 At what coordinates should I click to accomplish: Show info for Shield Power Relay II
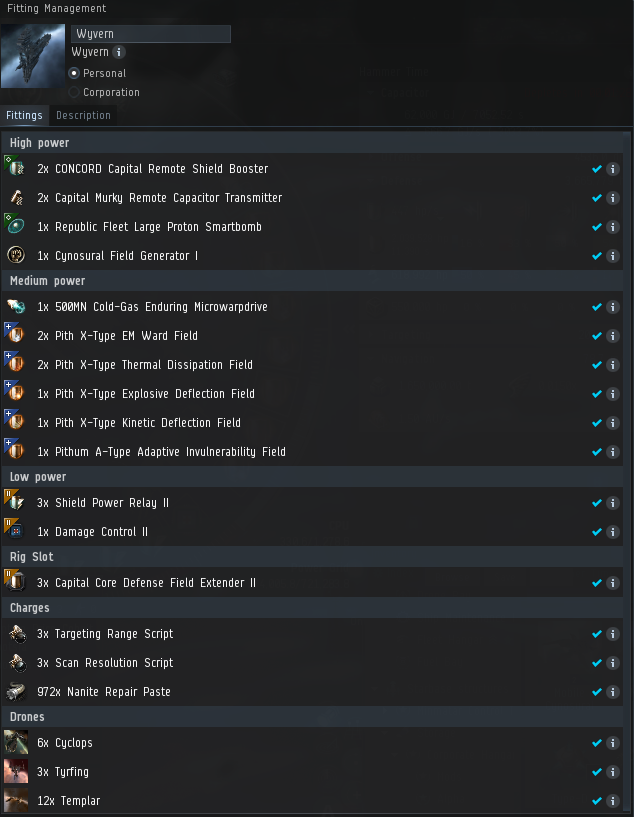coord(613,503)
